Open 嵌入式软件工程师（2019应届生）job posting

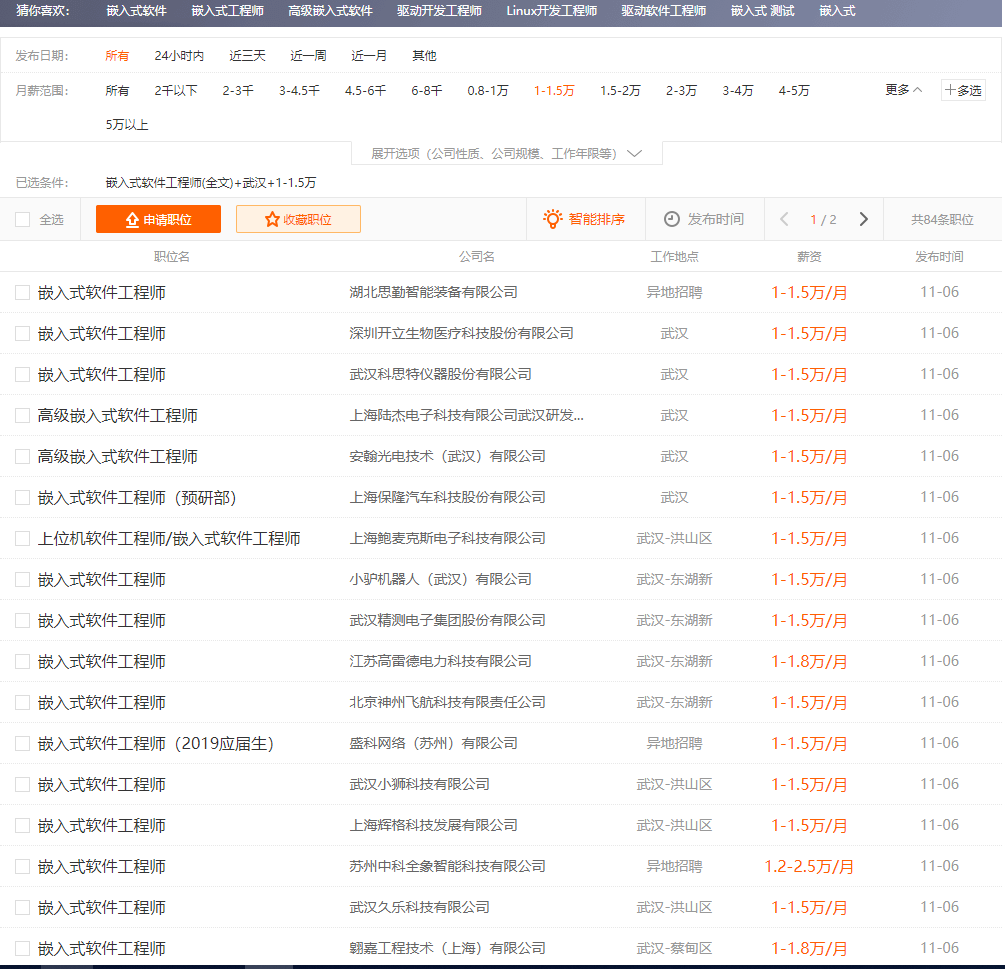coord(156,743)
